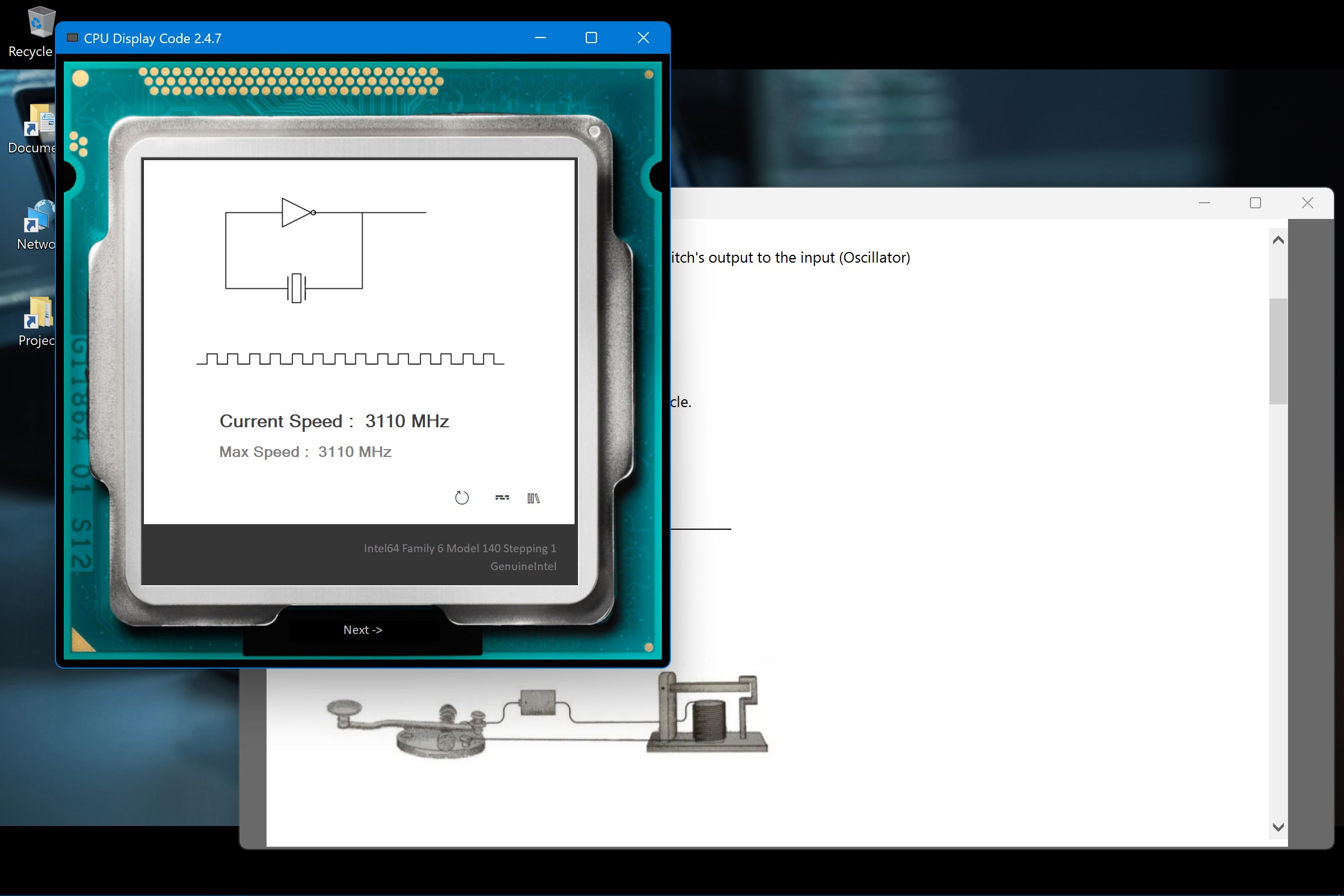Select the Network desktop shortcut
Screen dimensions: 1344x896
click(x=39, y=217)
